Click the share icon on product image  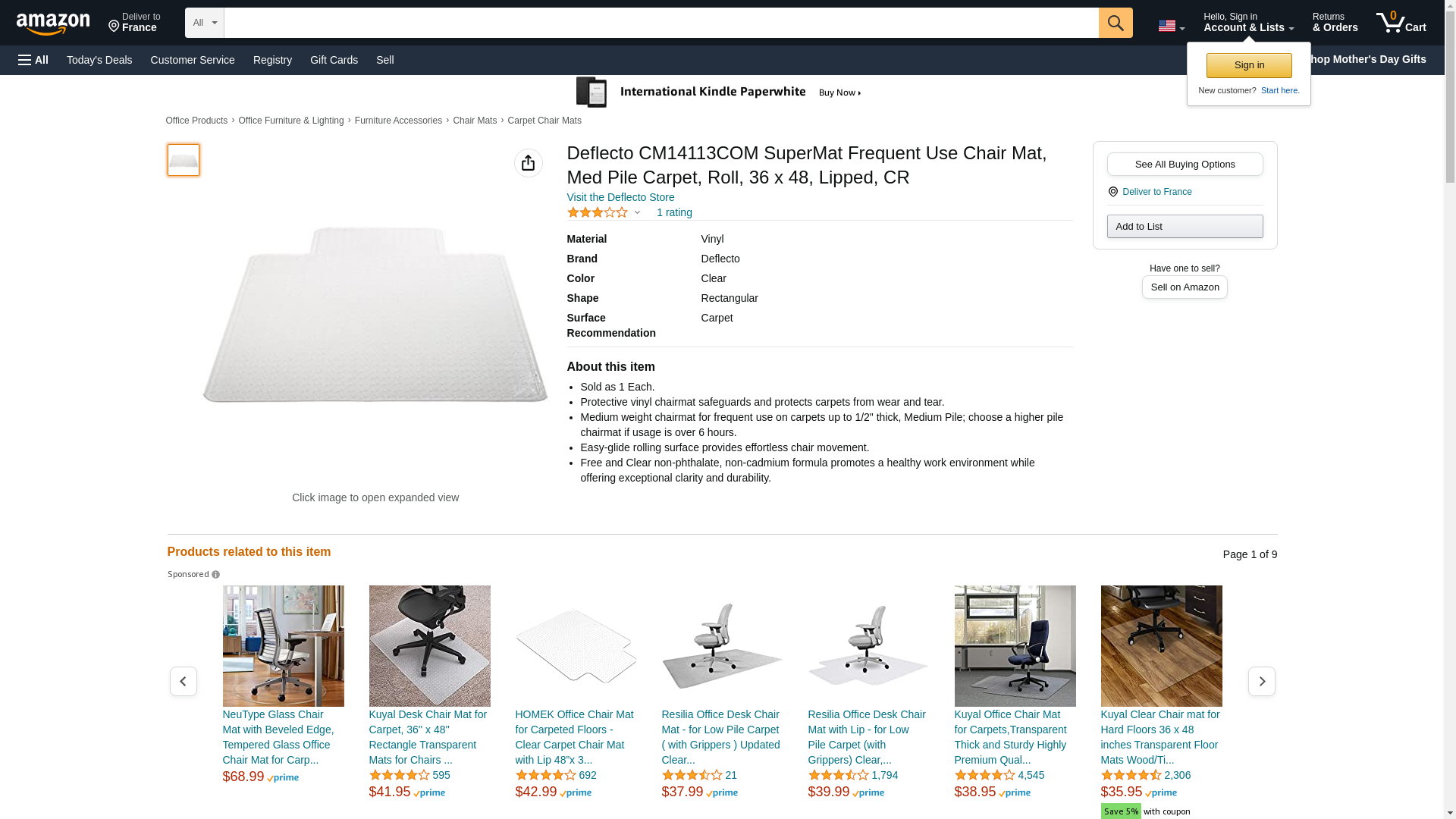(528, 163)
